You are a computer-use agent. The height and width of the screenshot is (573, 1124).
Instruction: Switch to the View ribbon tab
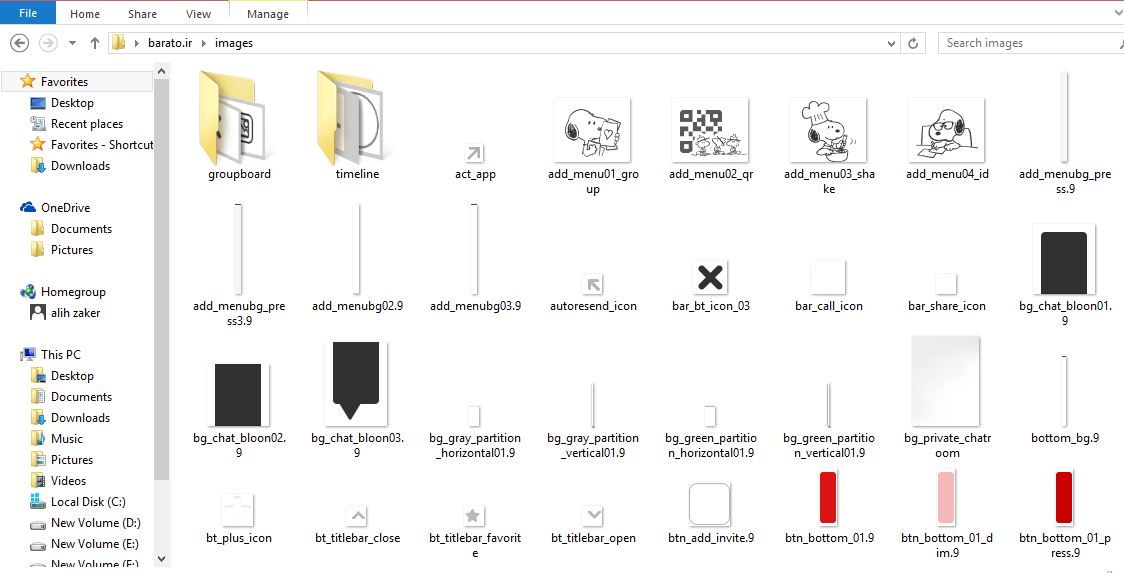(198, 14)
